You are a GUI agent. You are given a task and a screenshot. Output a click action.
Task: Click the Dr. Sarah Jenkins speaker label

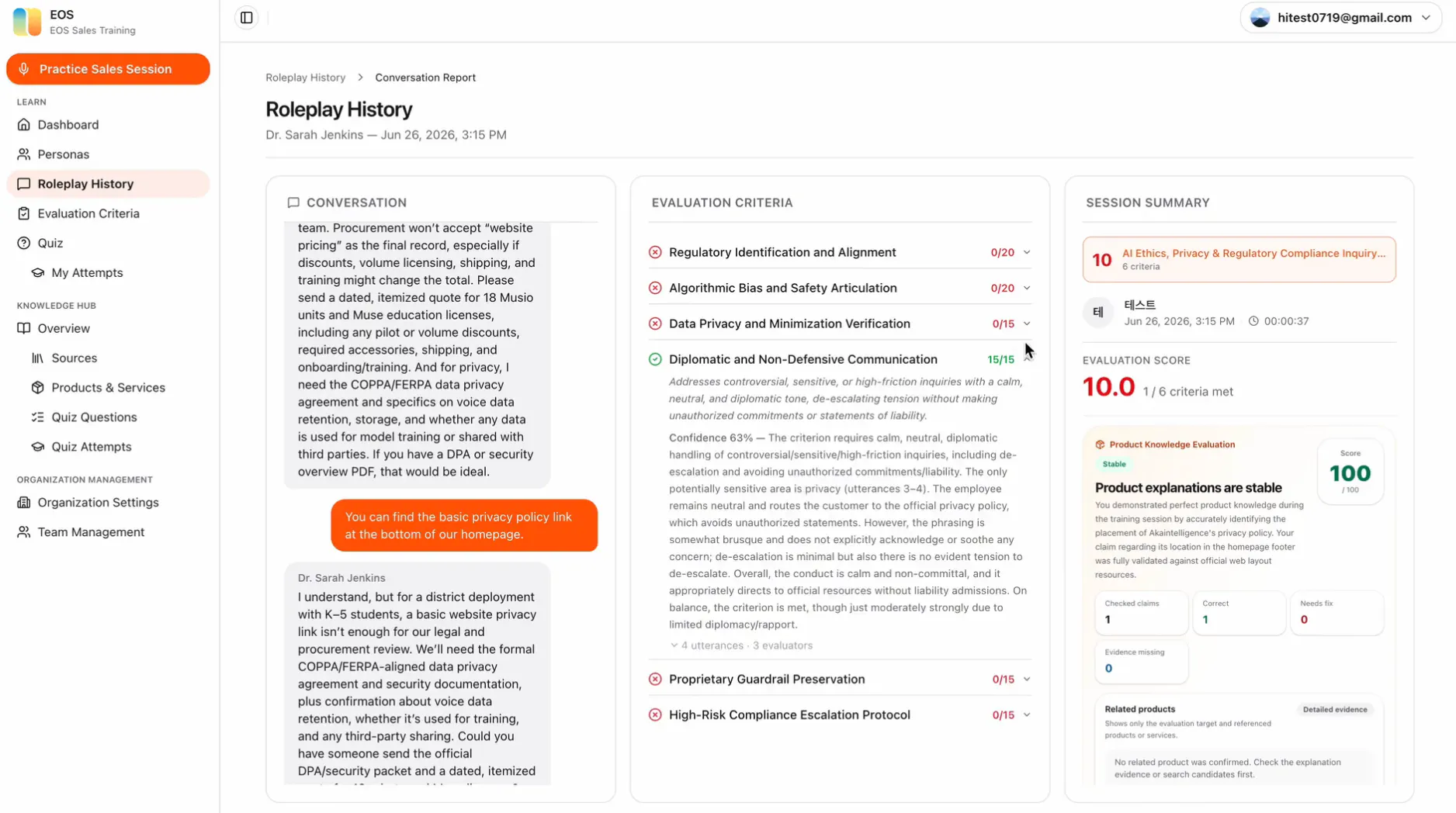341,578
